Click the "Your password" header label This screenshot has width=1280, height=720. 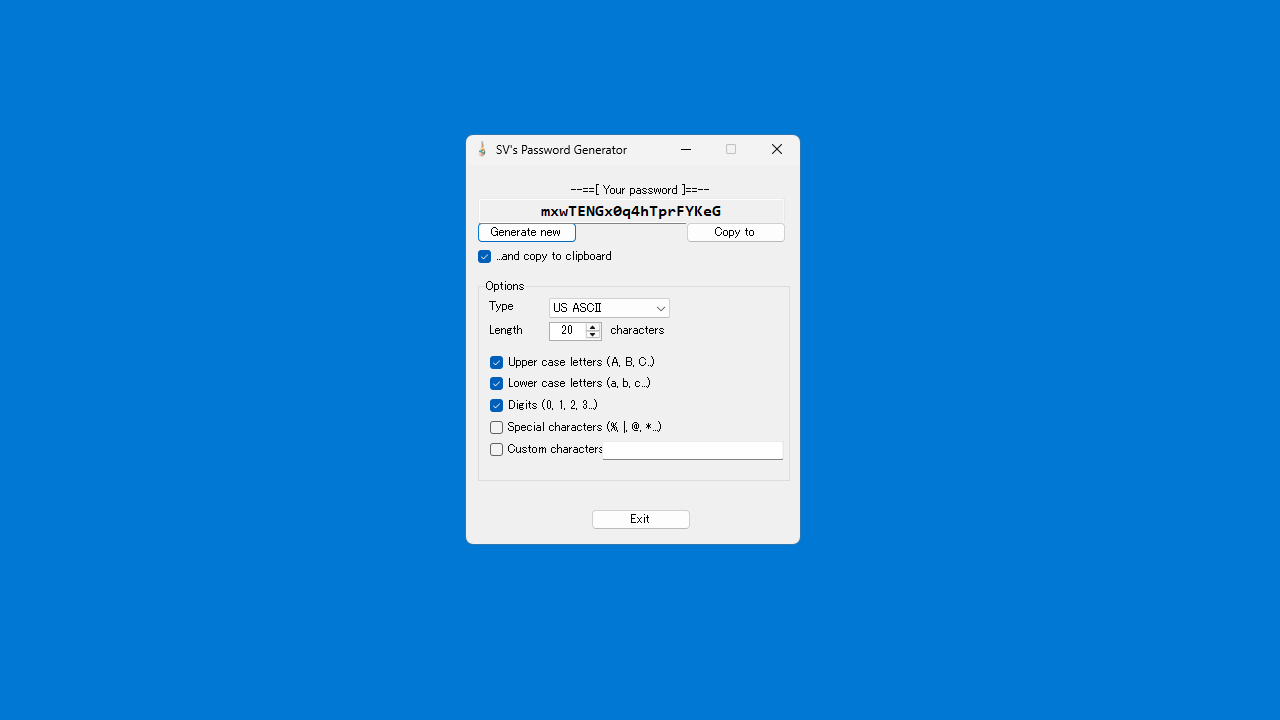pos(640,189)
